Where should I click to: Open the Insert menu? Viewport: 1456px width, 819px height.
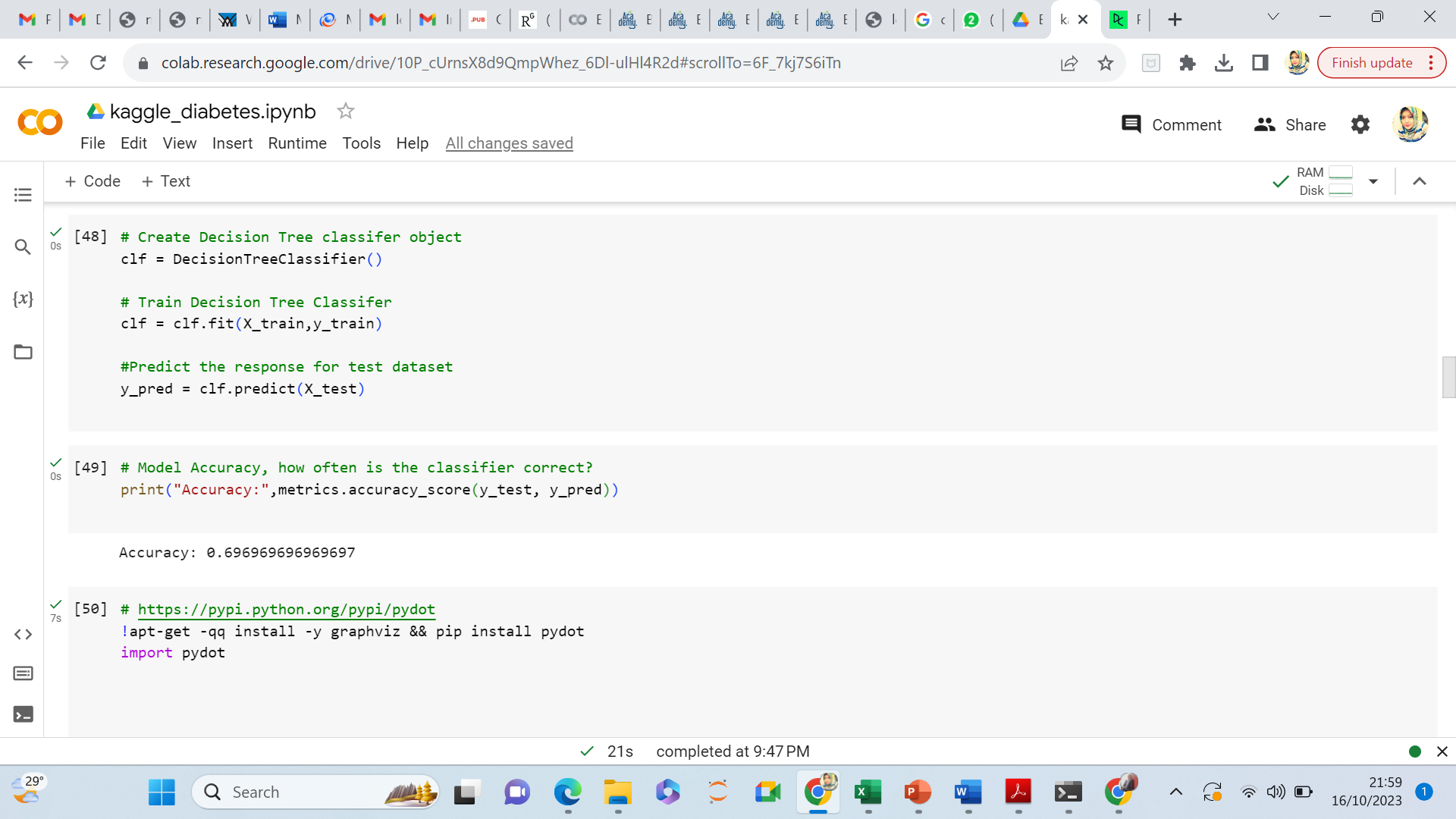tap(232, 143)
